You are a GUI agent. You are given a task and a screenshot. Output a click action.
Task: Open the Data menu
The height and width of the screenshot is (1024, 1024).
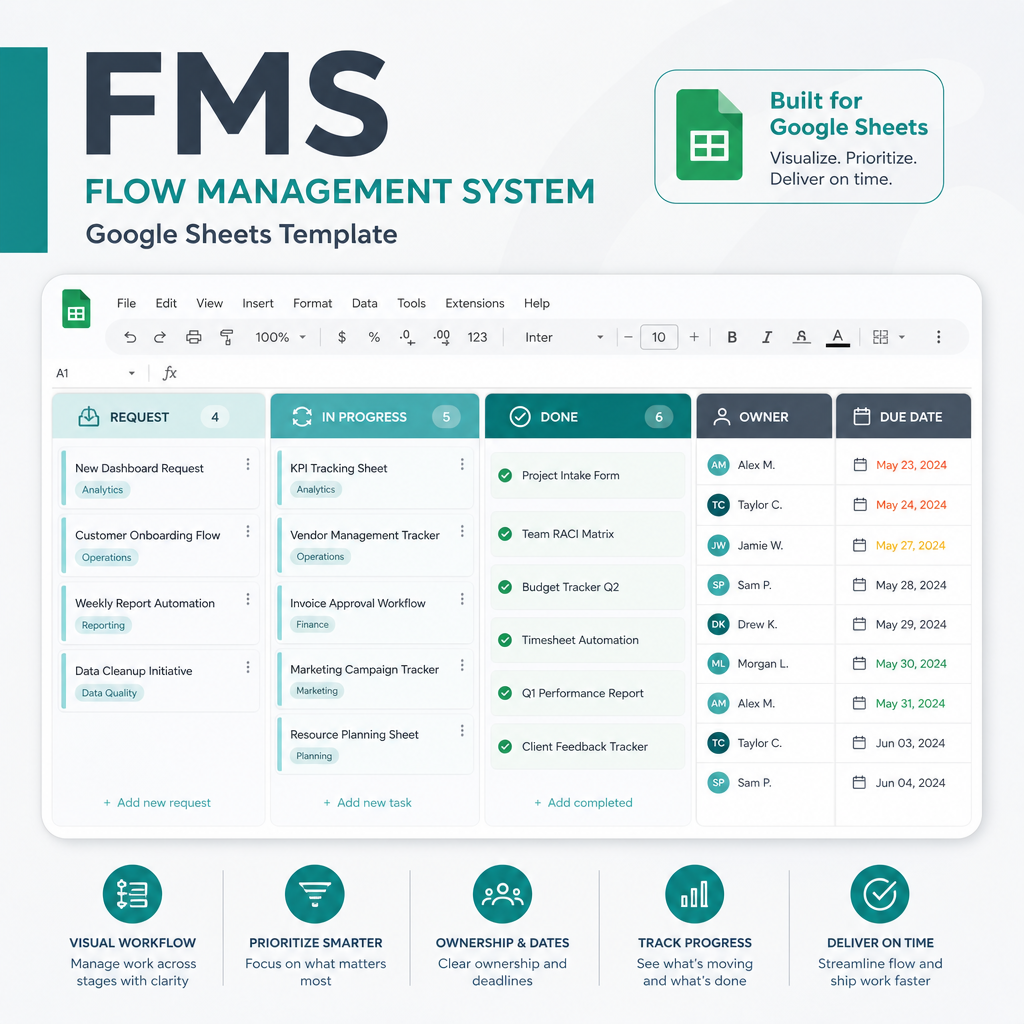point(364,303)
